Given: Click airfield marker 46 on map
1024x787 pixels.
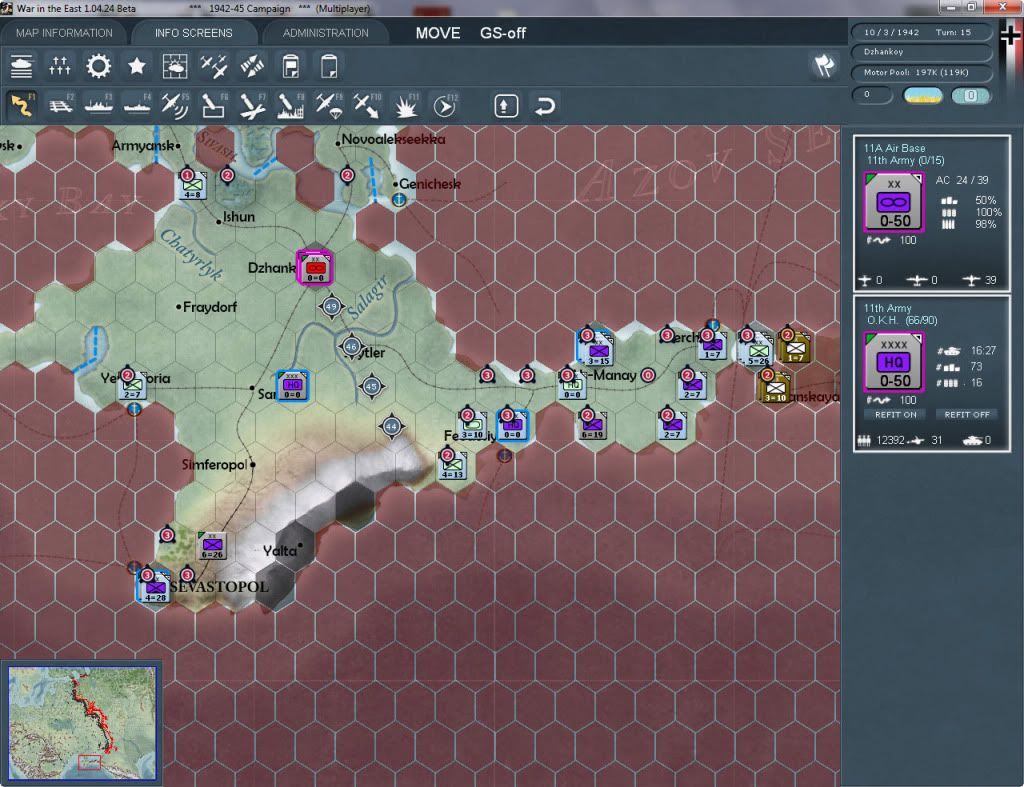Looking at the screenshot, I should 351,346.
